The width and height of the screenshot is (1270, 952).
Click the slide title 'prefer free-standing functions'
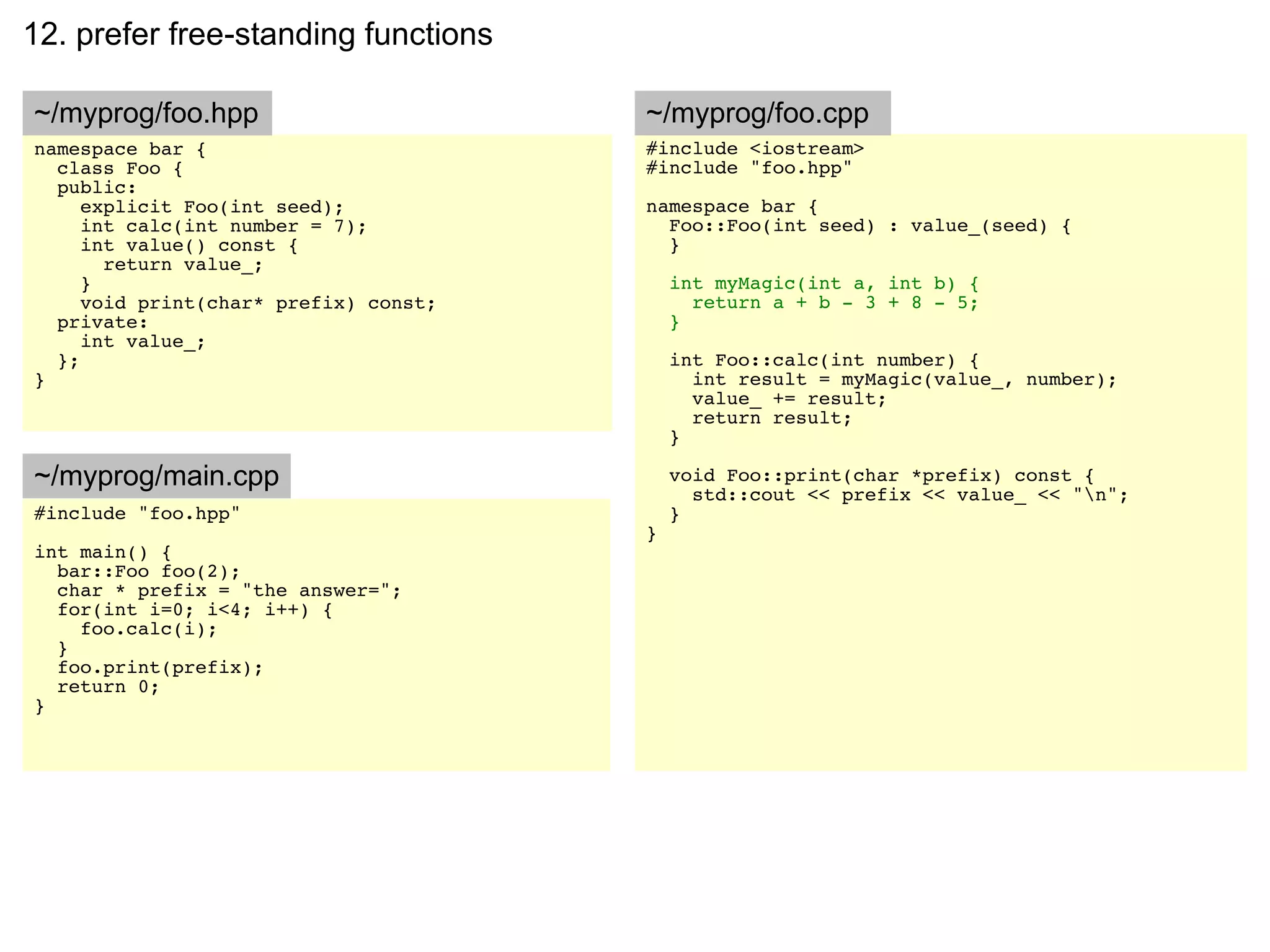tap(284, 34)
